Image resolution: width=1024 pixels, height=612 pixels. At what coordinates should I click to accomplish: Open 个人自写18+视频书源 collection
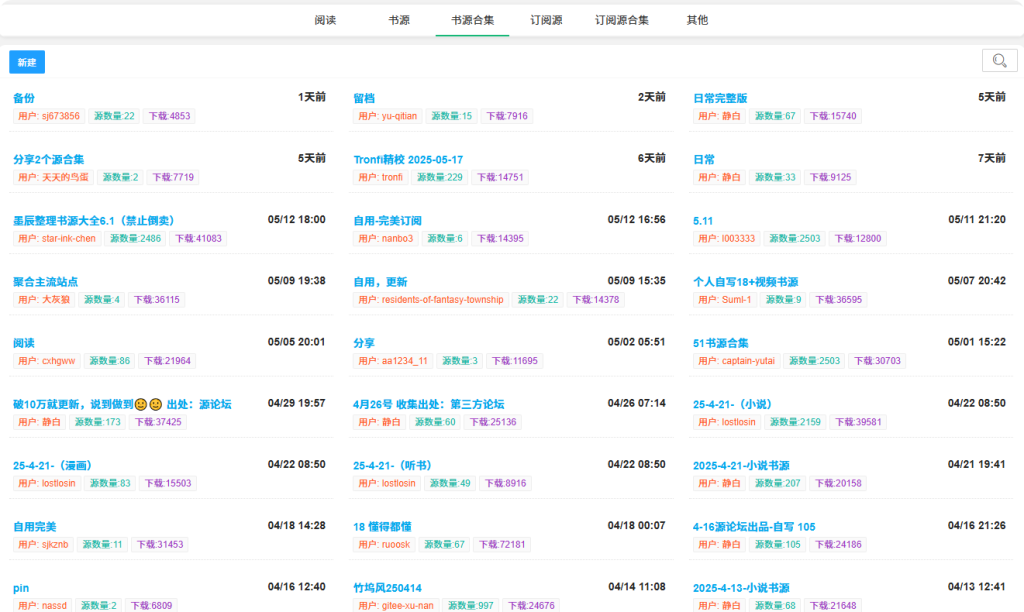[746, 282]
